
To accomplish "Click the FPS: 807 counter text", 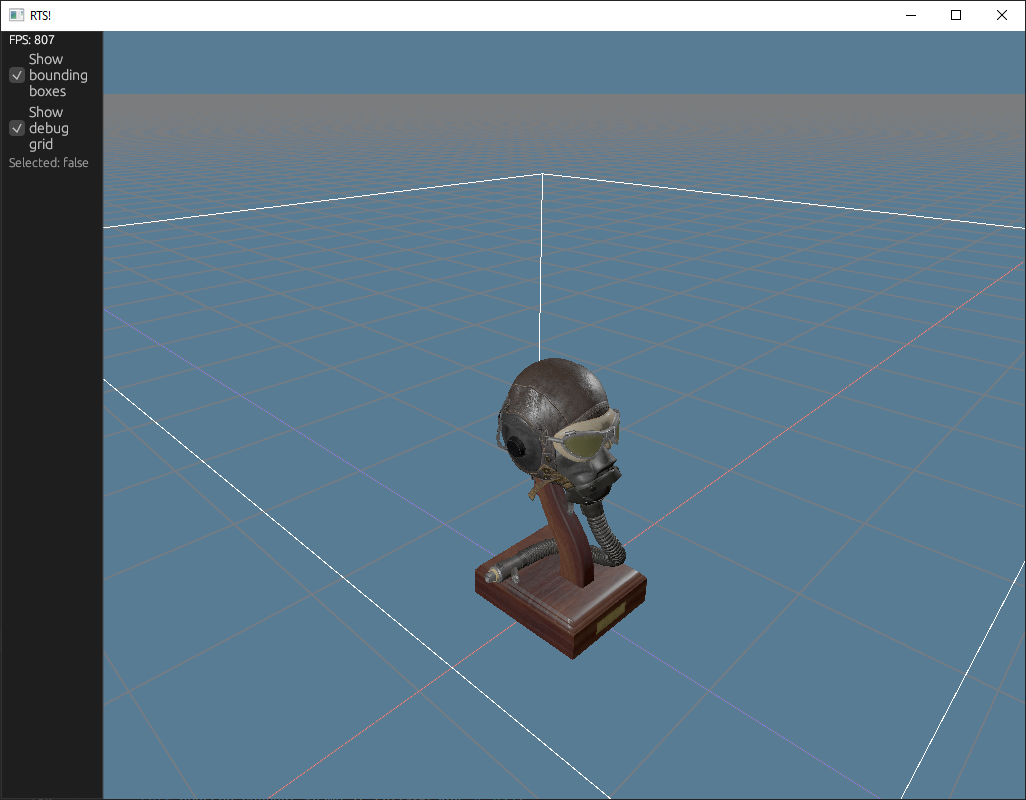I will pyautogui.click(x=31, y=40).
